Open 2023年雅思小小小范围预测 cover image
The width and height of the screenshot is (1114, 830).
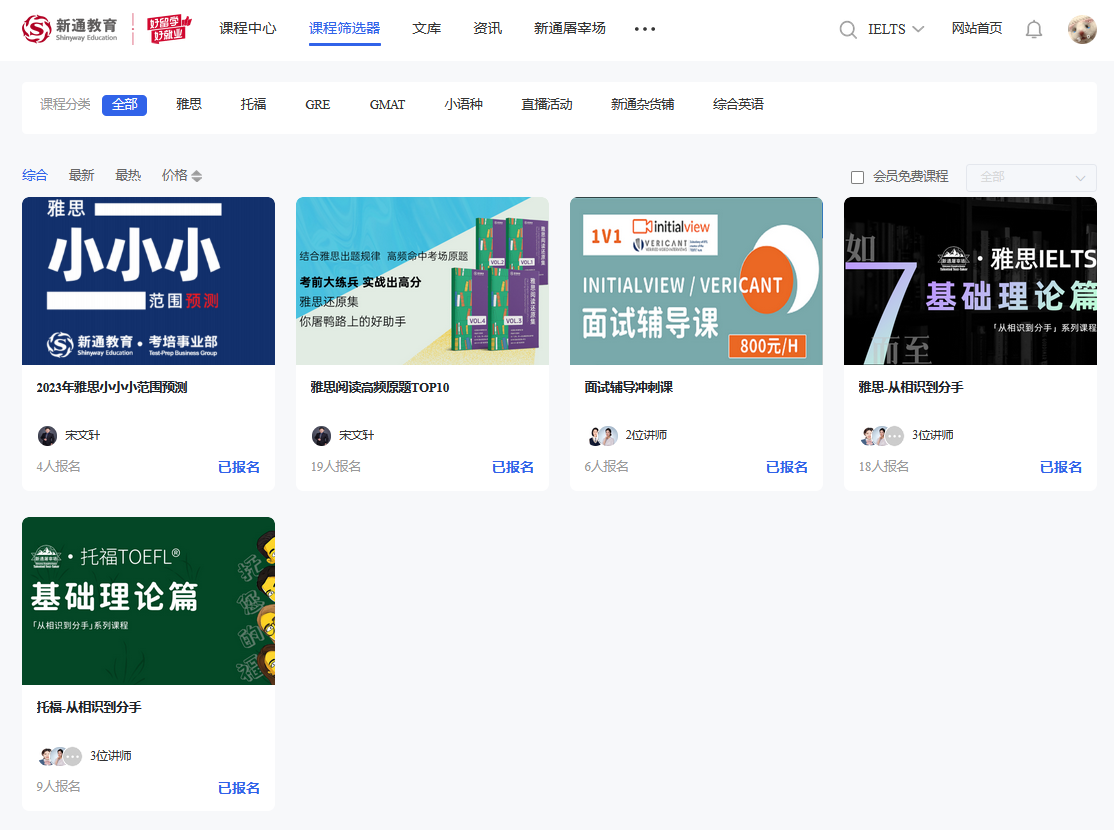148,281
